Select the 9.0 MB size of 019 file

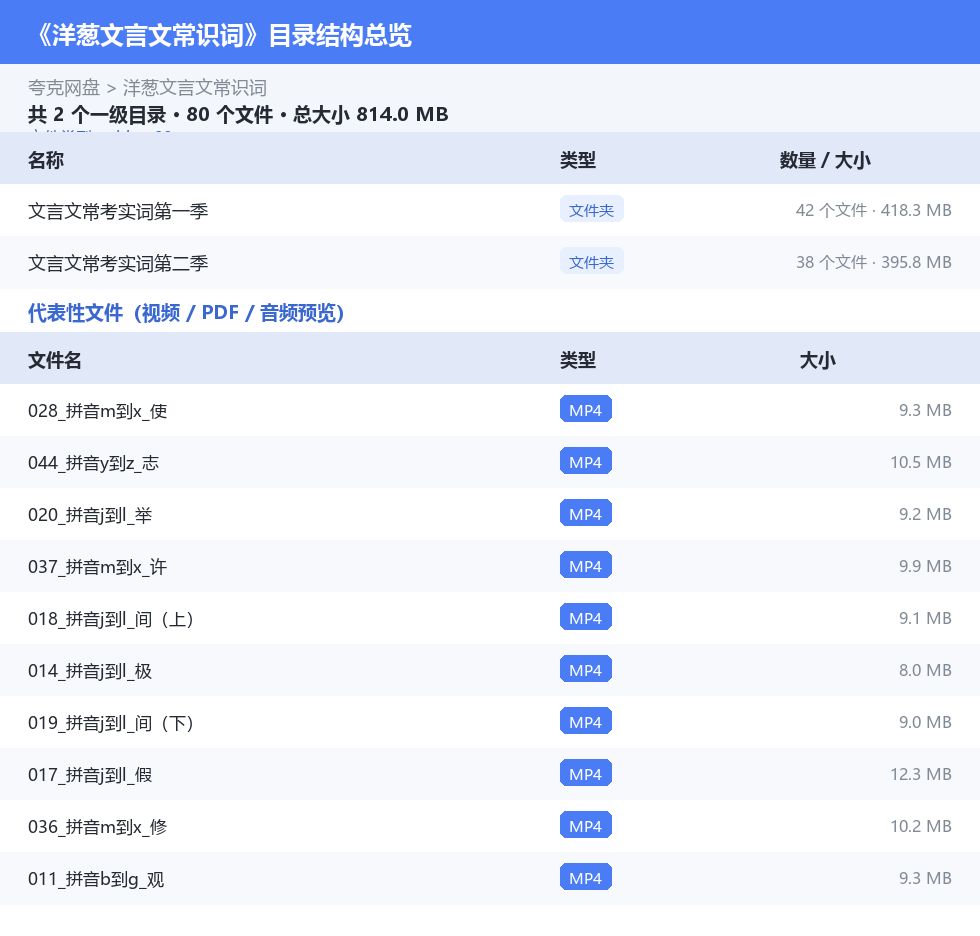(925, 722)
